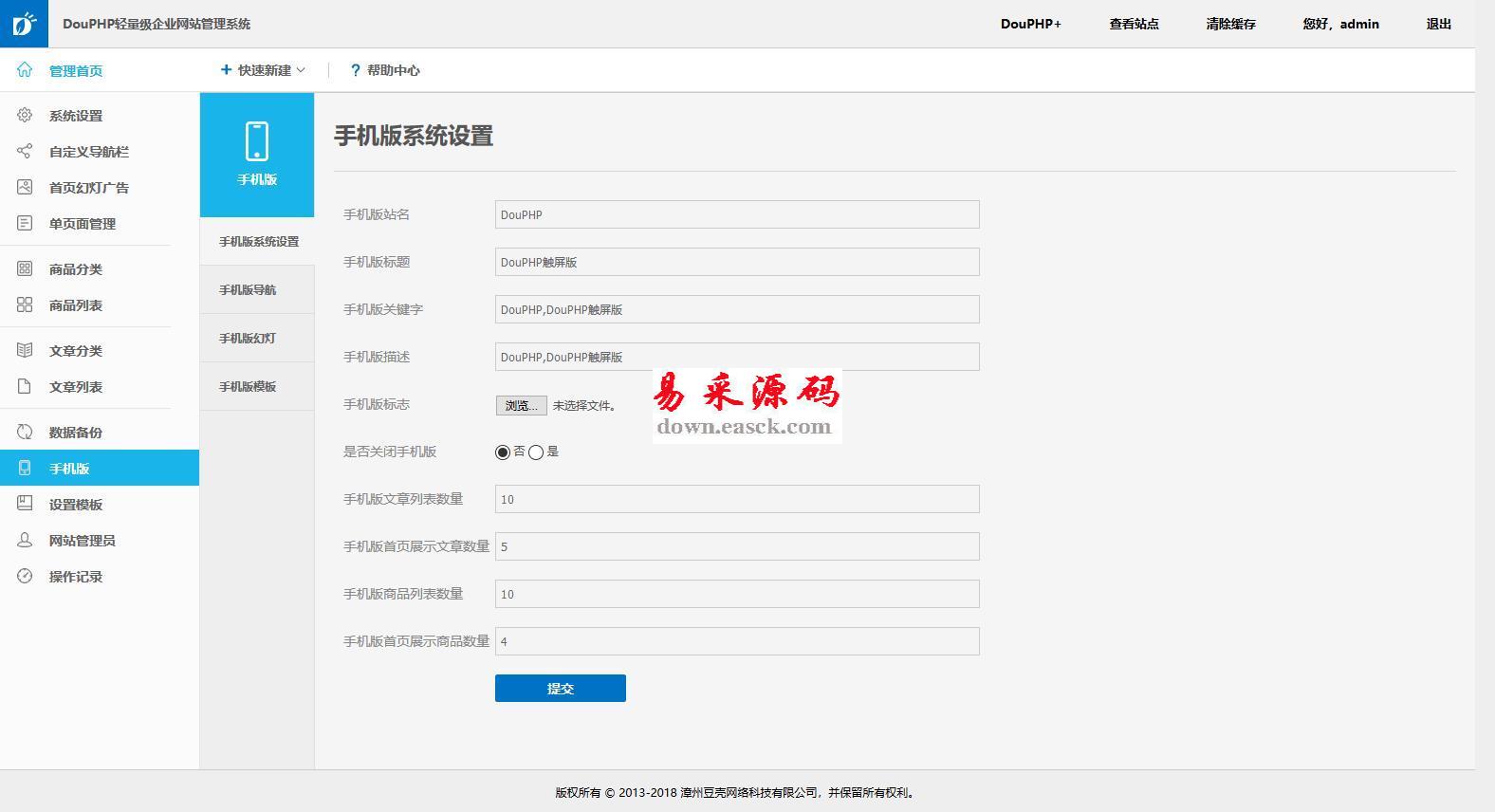Screen dimensions: 1495x812
Task: Expand the 快速新建 dropdown
Action: (x=263, y=70)
